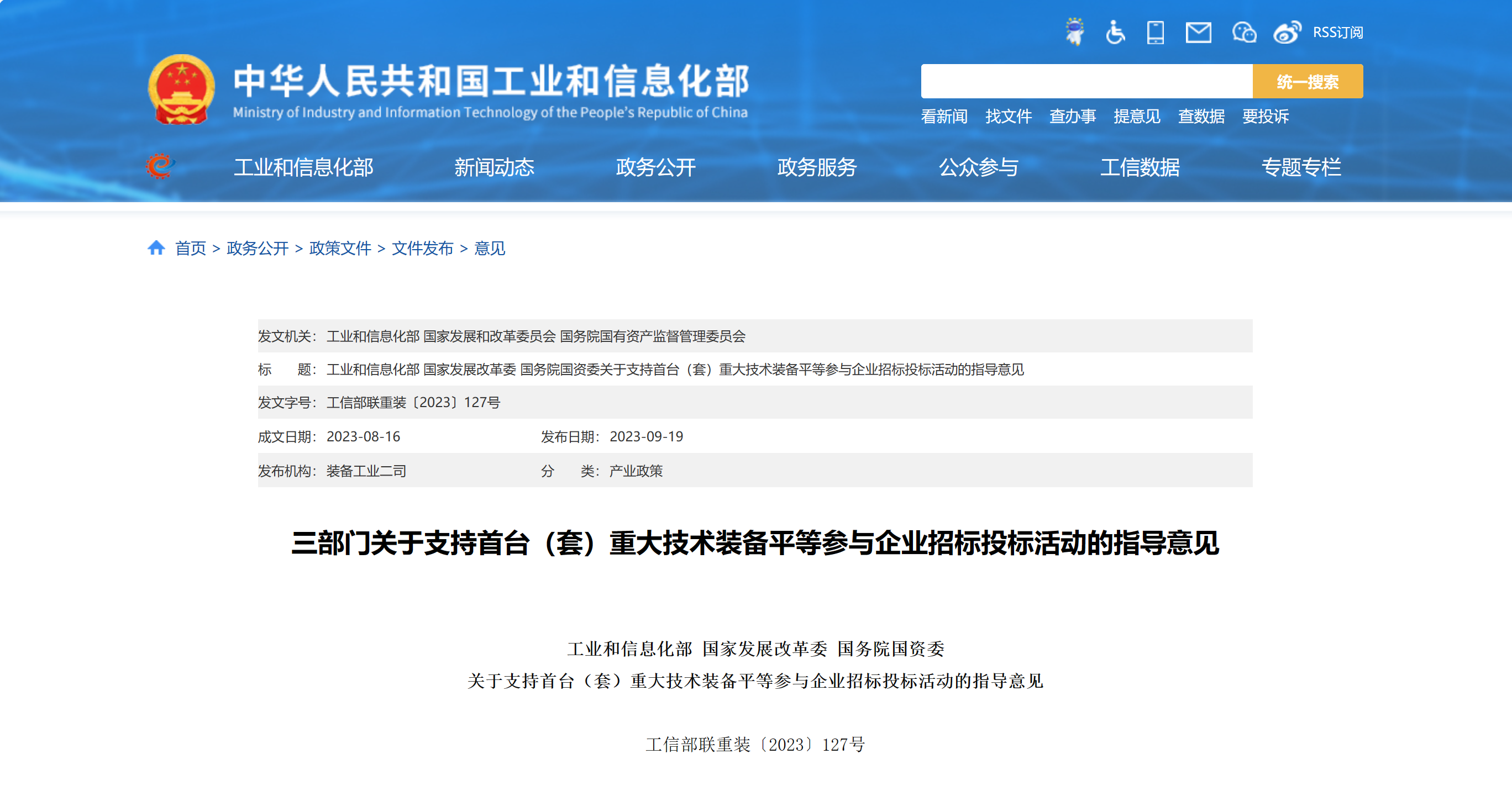Open the envelope mail icon
Screen dimensions: 1512x791
point(1198,32)
